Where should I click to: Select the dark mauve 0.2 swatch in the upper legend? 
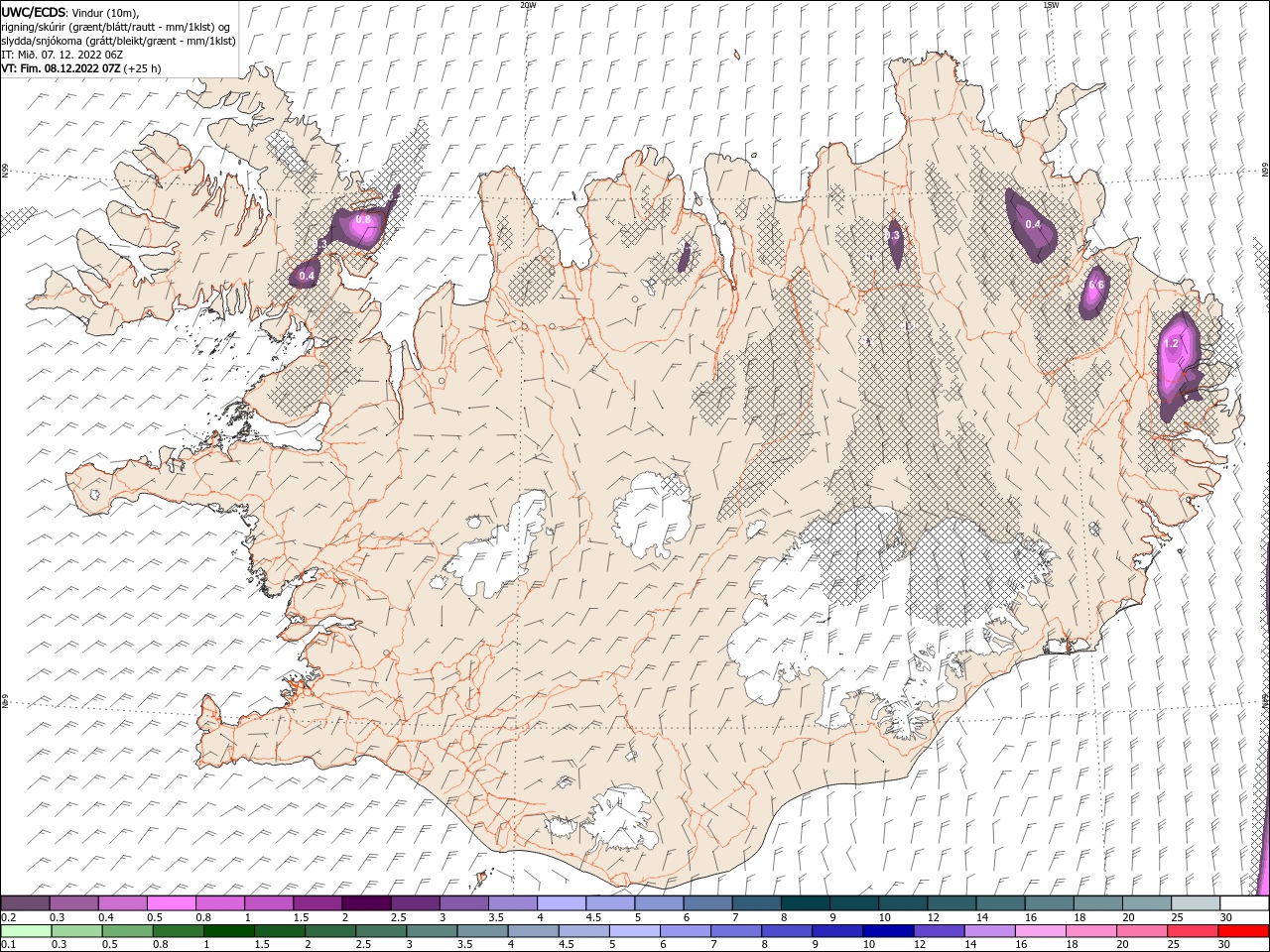tap(25, 903)
